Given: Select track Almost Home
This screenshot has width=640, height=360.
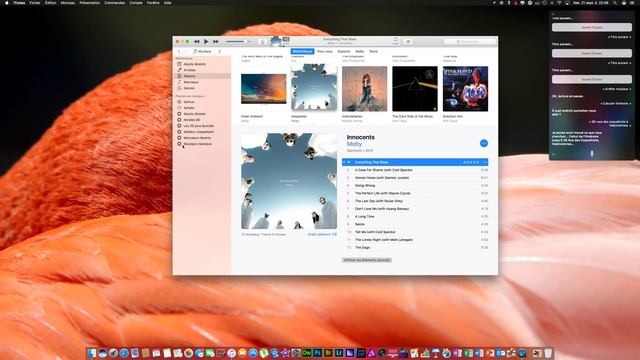Looking at the screenshot, I should pos(415,178).
